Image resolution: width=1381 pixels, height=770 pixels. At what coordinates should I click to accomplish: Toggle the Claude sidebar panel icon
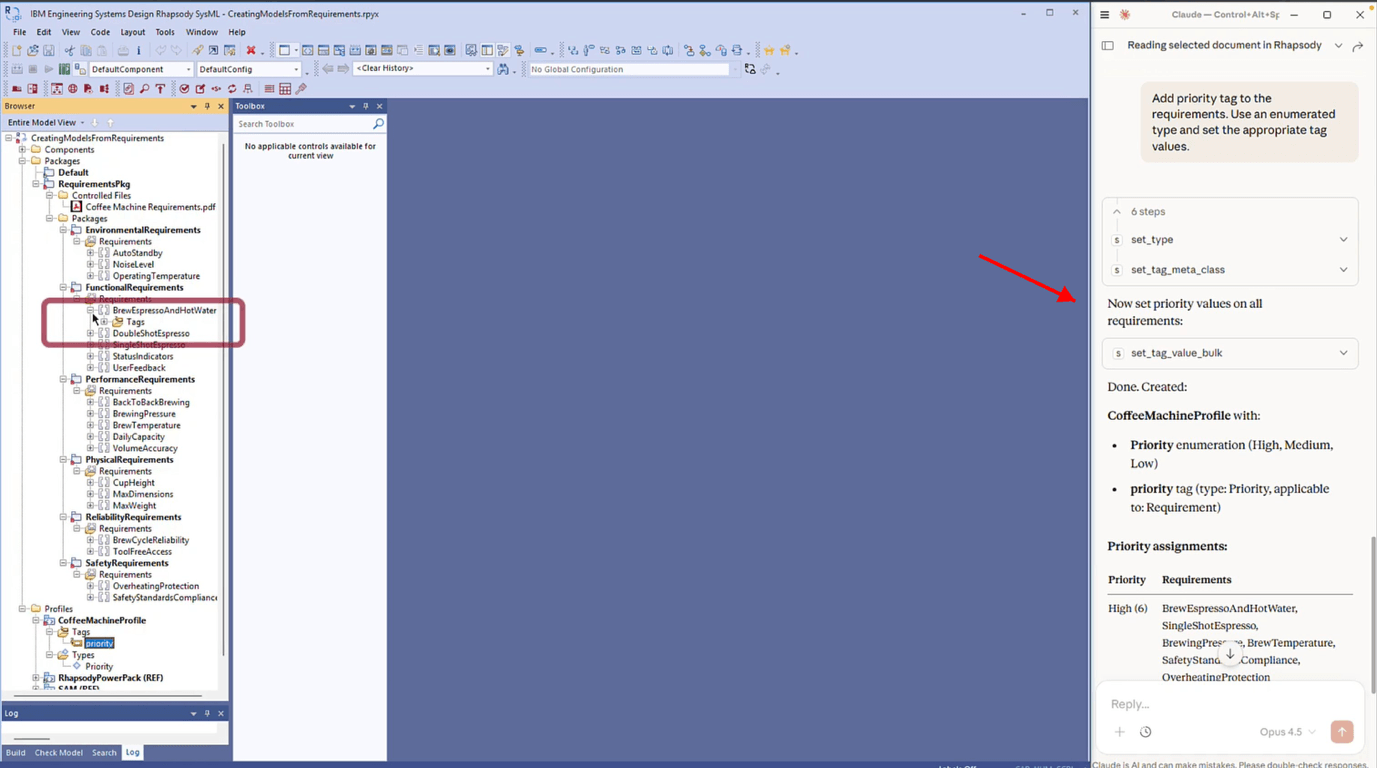pos(1107,46)
